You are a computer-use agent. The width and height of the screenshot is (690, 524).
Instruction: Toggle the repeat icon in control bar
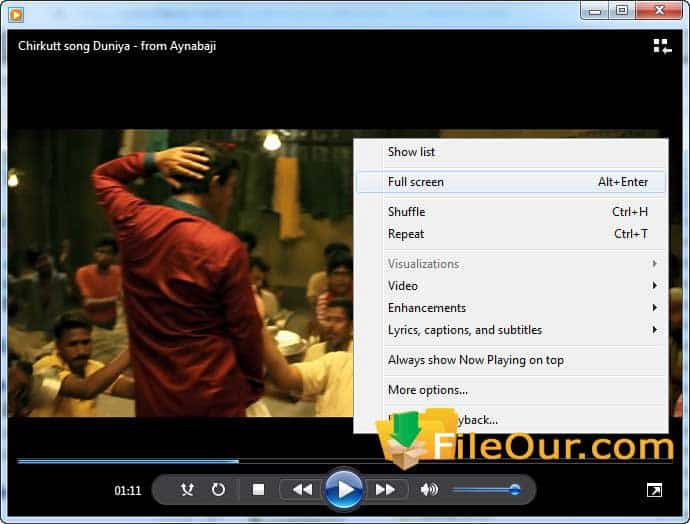click(x=218, y=489)
